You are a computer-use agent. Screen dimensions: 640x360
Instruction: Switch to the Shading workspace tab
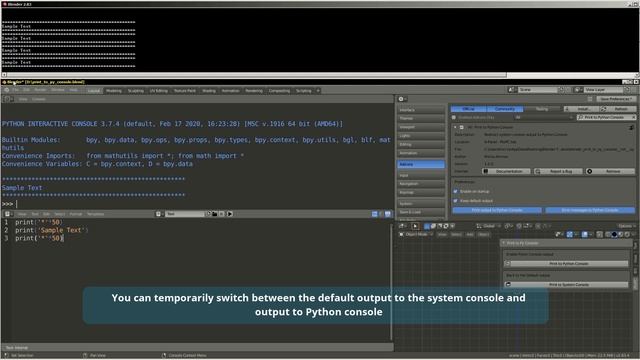click(209, 91)
